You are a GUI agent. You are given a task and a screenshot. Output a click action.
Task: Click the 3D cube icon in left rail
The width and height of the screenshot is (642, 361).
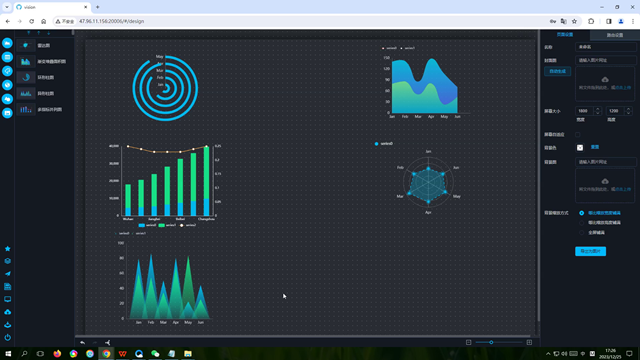point(7,261)
